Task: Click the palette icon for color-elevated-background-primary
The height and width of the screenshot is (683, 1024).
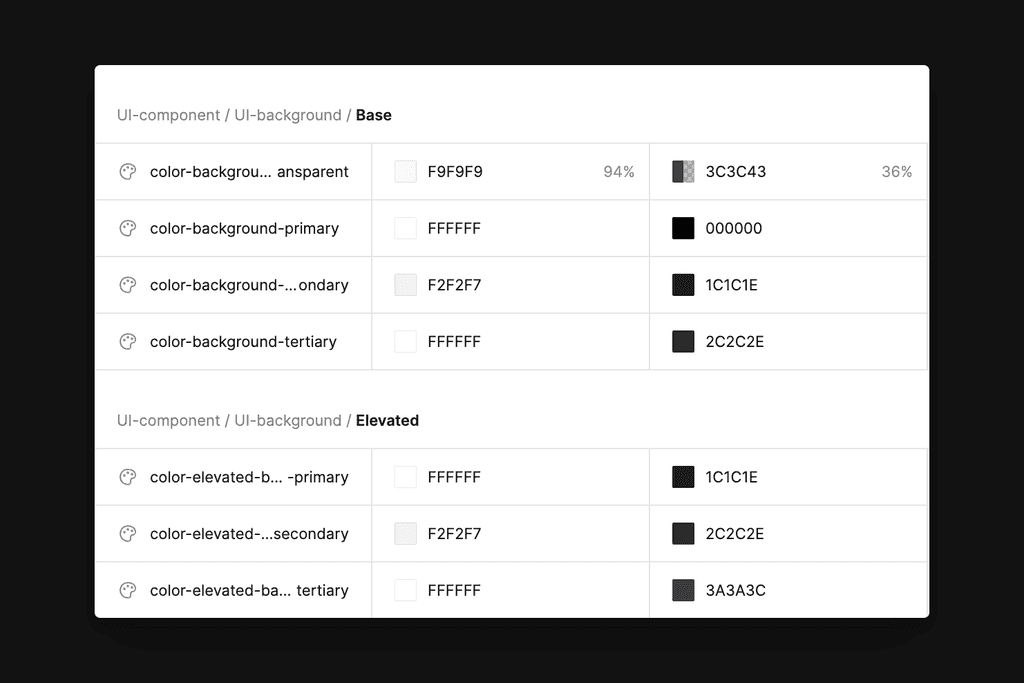Action: point(127,477)
